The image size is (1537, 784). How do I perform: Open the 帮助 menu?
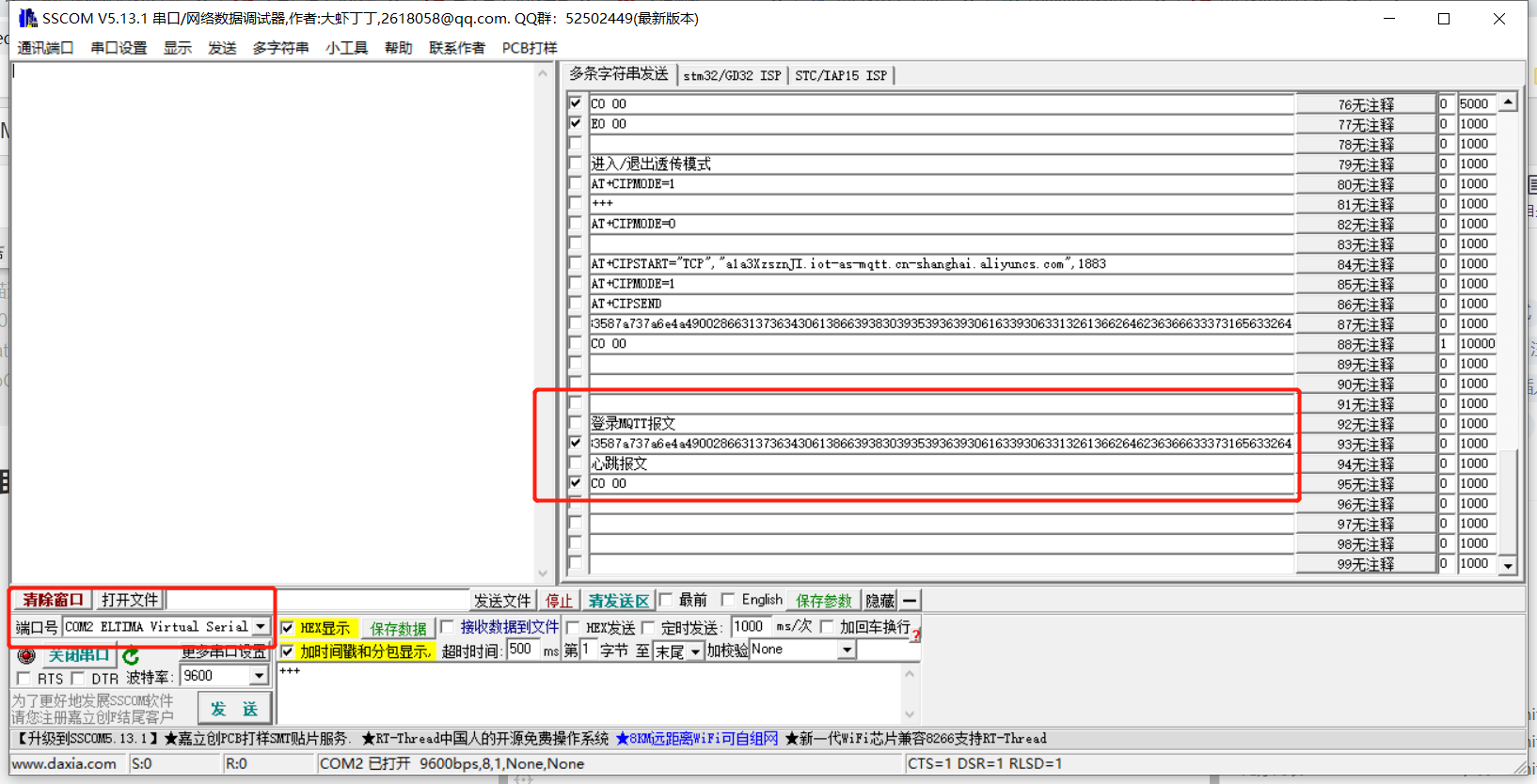398,48
